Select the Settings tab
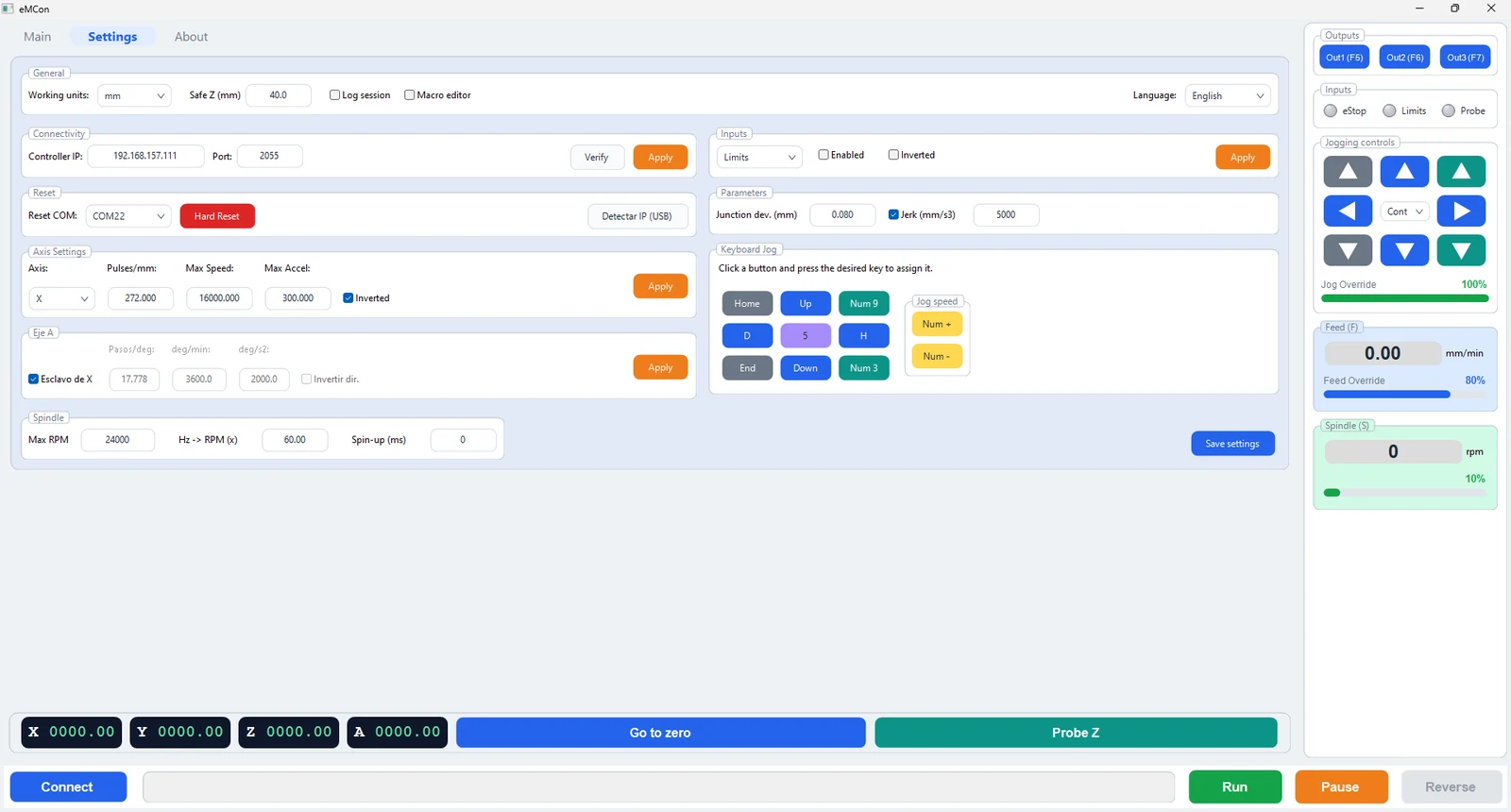 (x=112, y=37)
